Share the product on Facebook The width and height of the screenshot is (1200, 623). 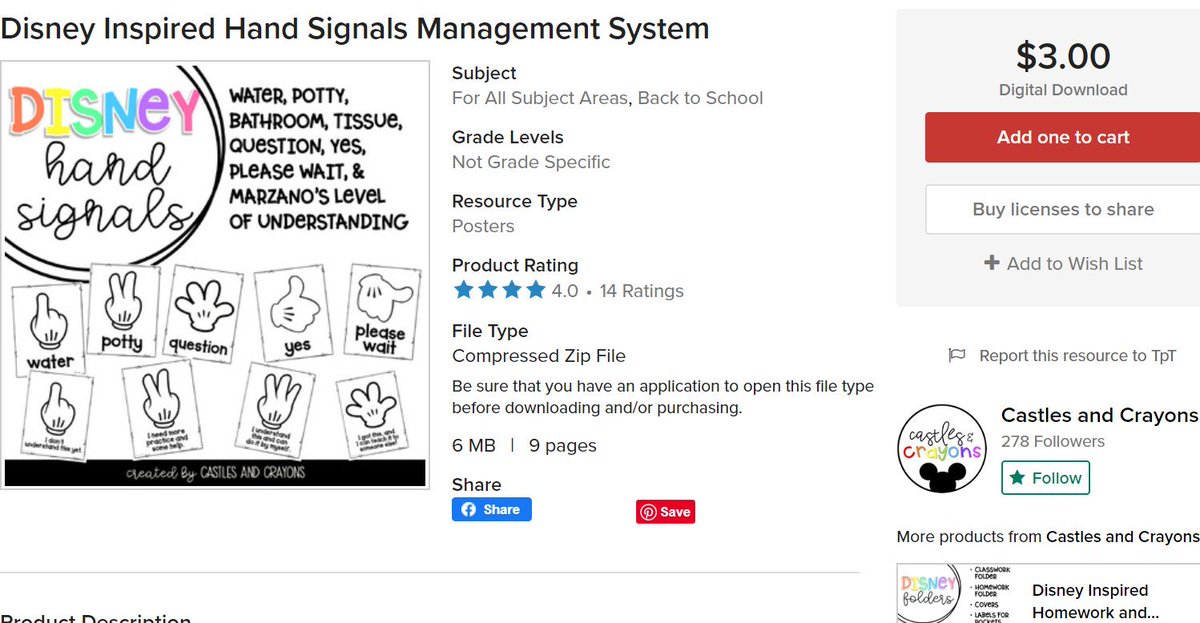coord(492,510)
